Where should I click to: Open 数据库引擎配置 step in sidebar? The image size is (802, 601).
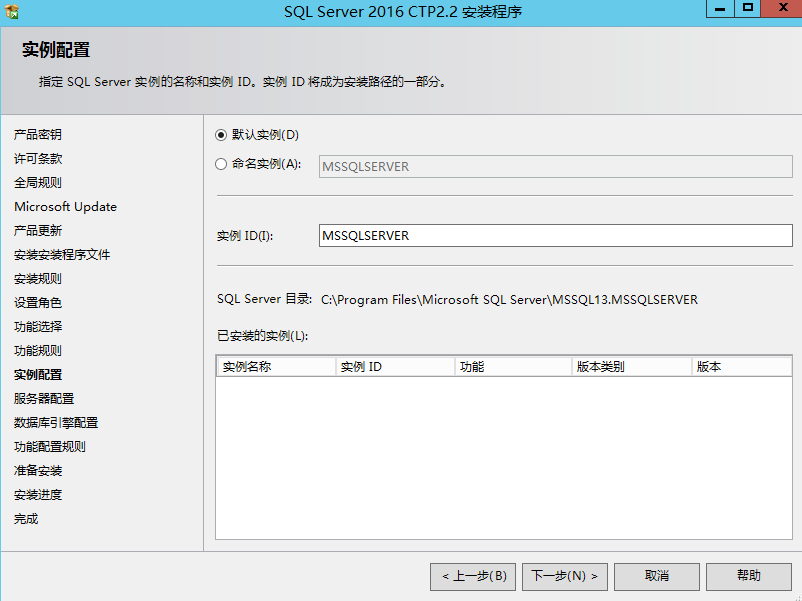click(56, 423)
